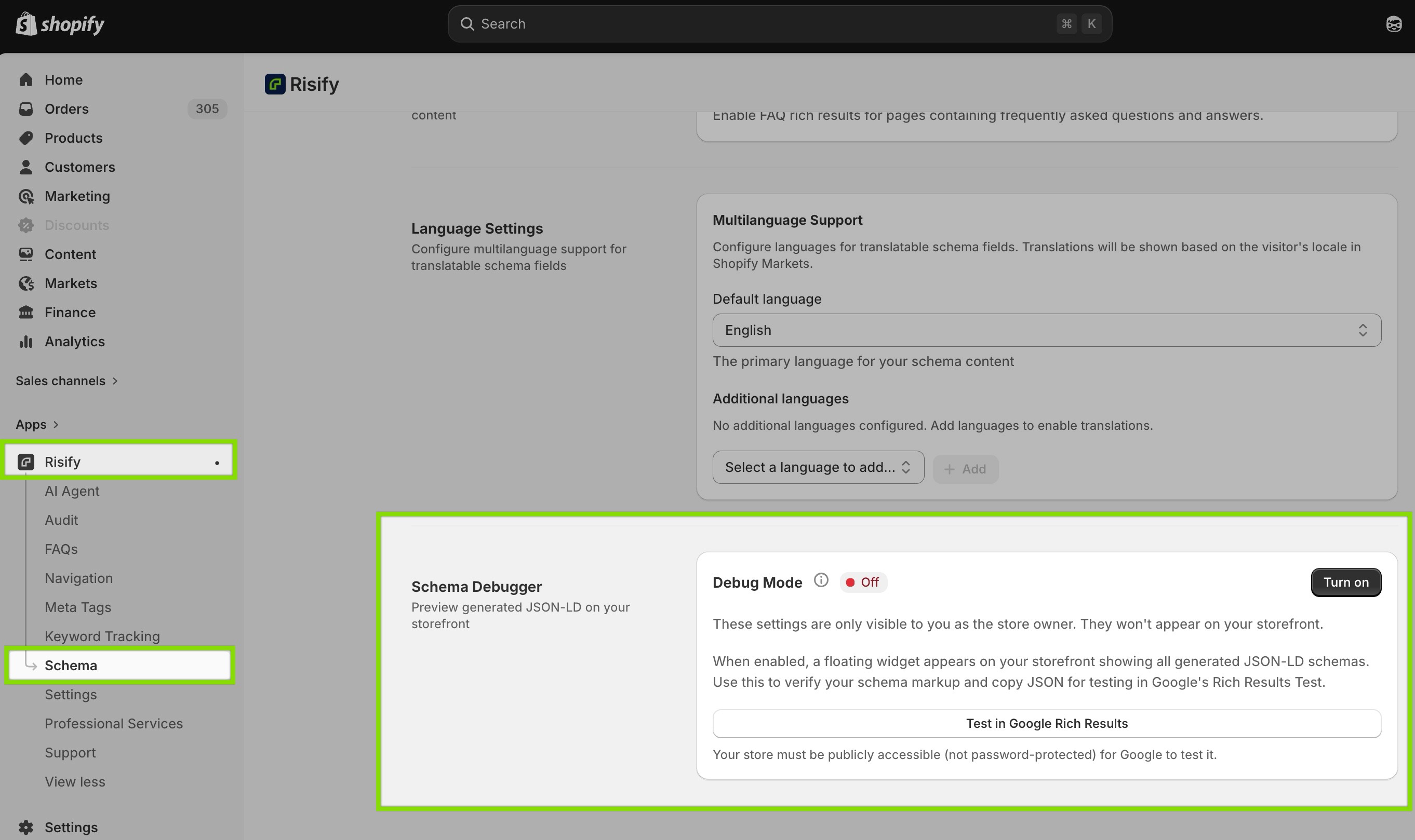Viewport: 1415px width, 840px height.
Task: Click the Add language button
Action: pyautogui.click(x=966, y=469)
